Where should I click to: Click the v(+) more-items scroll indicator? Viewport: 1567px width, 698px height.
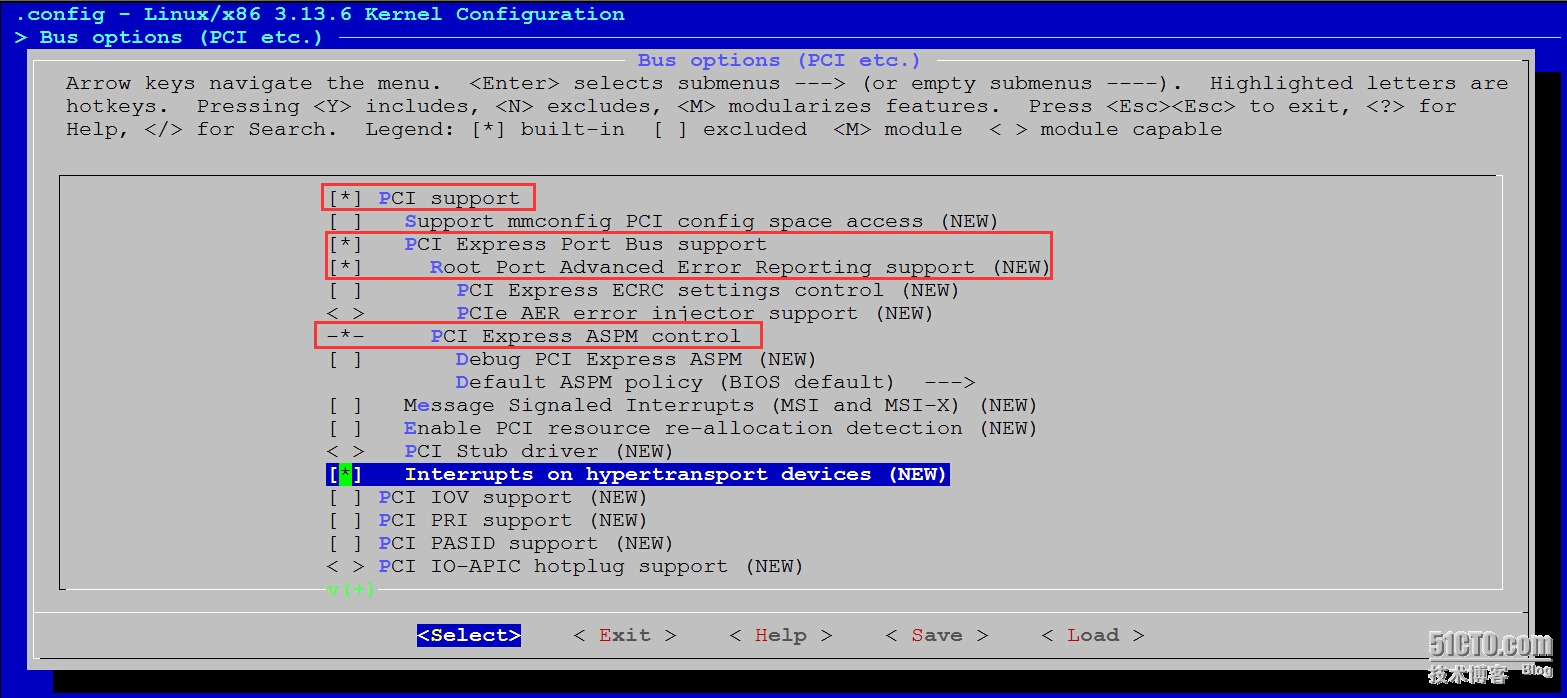click(351, 589)
